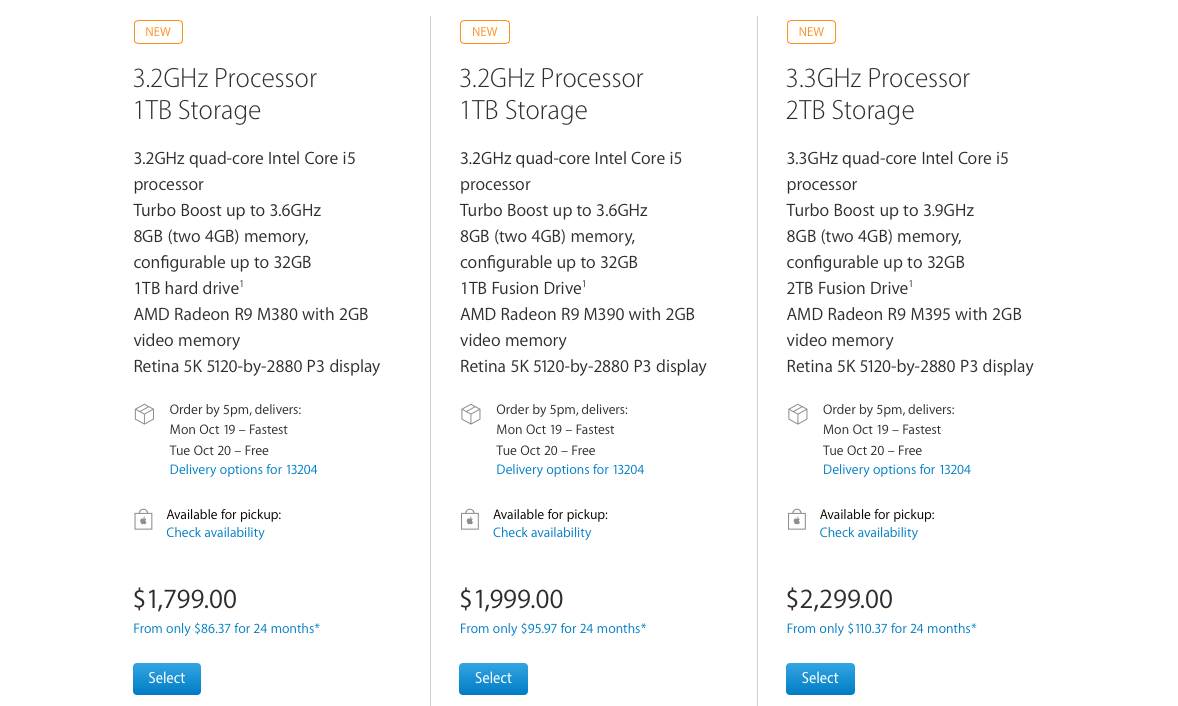The height and width of the screenshot is (706, 1178).
Task: Select the $1,999.00 iMac configuration
Action: [x=494, y=678]
